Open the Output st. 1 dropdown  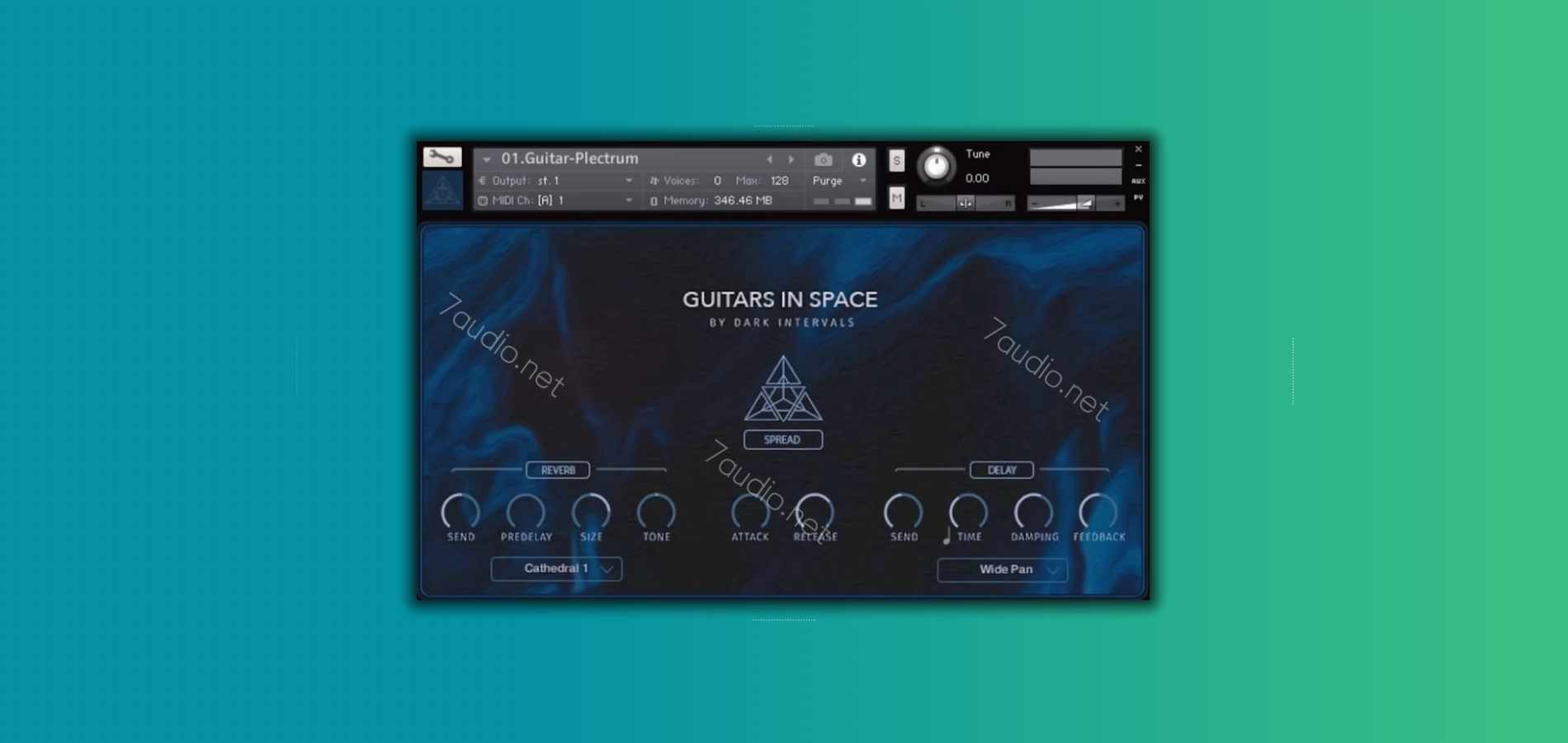coord(555,181)
